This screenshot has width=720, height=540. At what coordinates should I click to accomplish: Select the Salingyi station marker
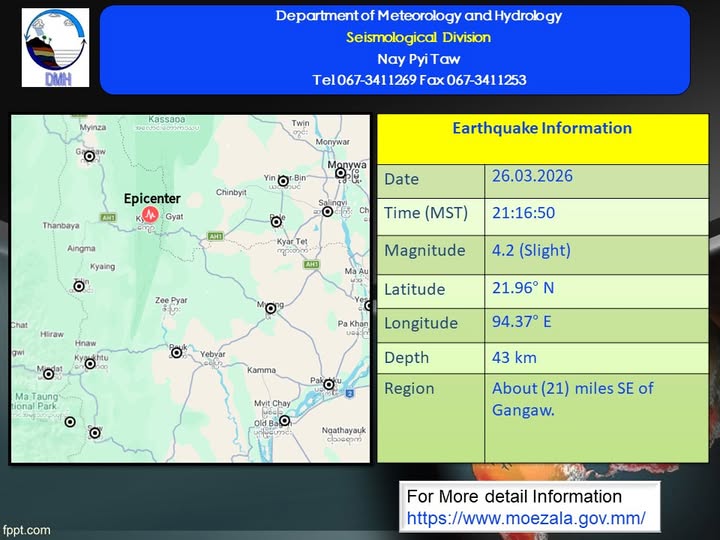point(327,211)
